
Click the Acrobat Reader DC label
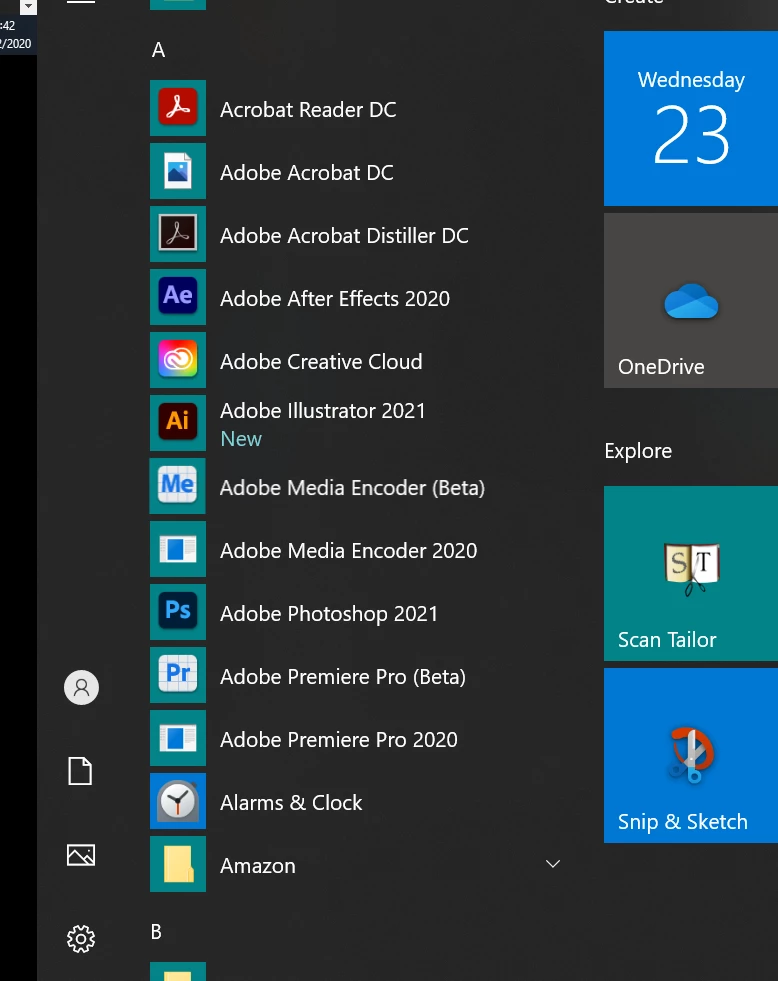pyautogui.click(x=308, y=109)
